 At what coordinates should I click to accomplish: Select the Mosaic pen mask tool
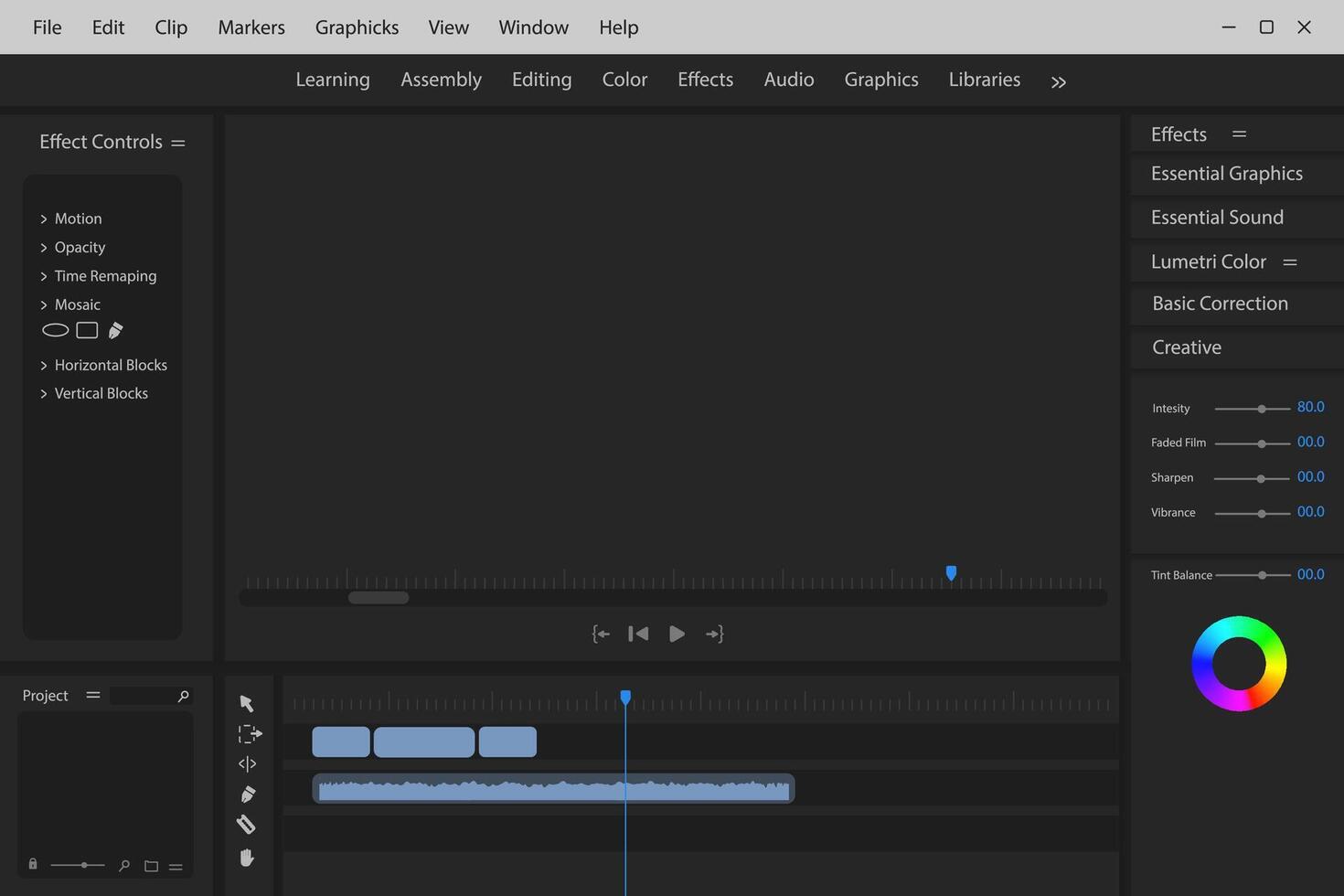click(115, 330)
